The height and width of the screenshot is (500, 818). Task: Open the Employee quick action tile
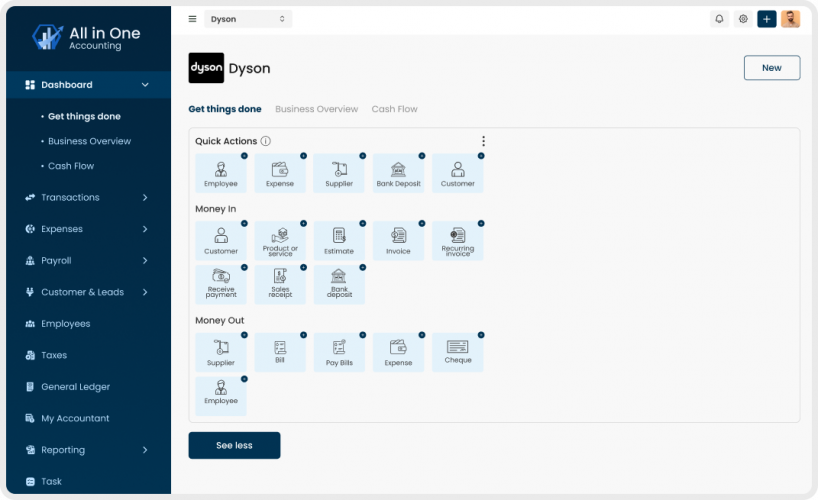pos(221,173)
